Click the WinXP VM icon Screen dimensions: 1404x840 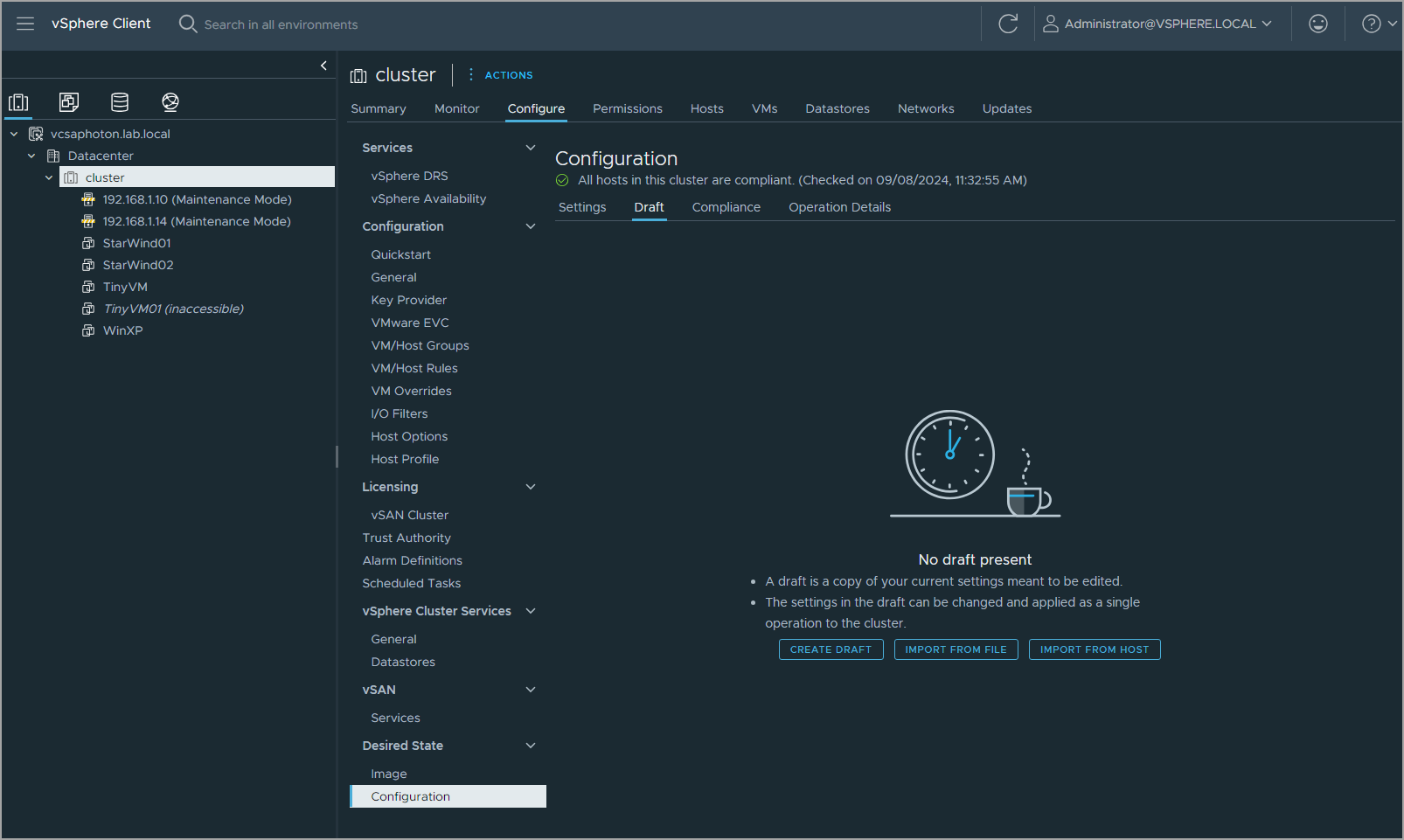tap(88, 330)
